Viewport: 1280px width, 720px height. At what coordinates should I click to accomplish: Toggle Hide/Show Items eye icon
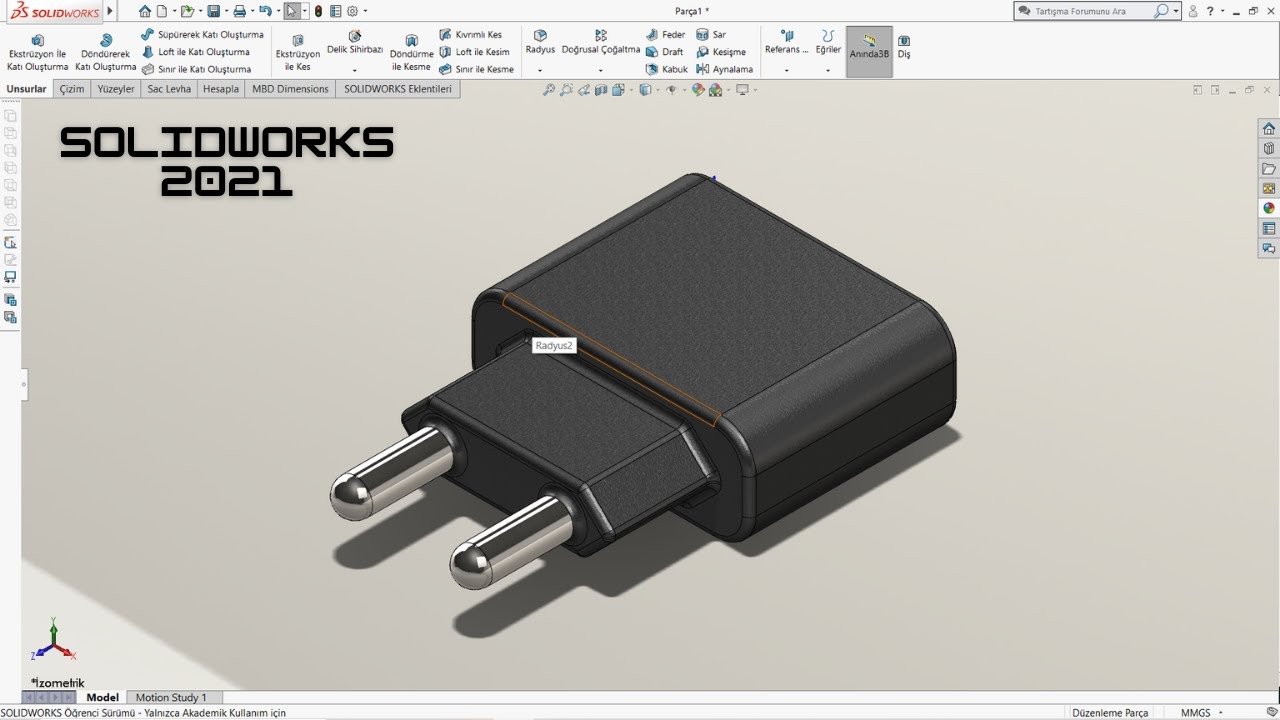click(671, 90)
